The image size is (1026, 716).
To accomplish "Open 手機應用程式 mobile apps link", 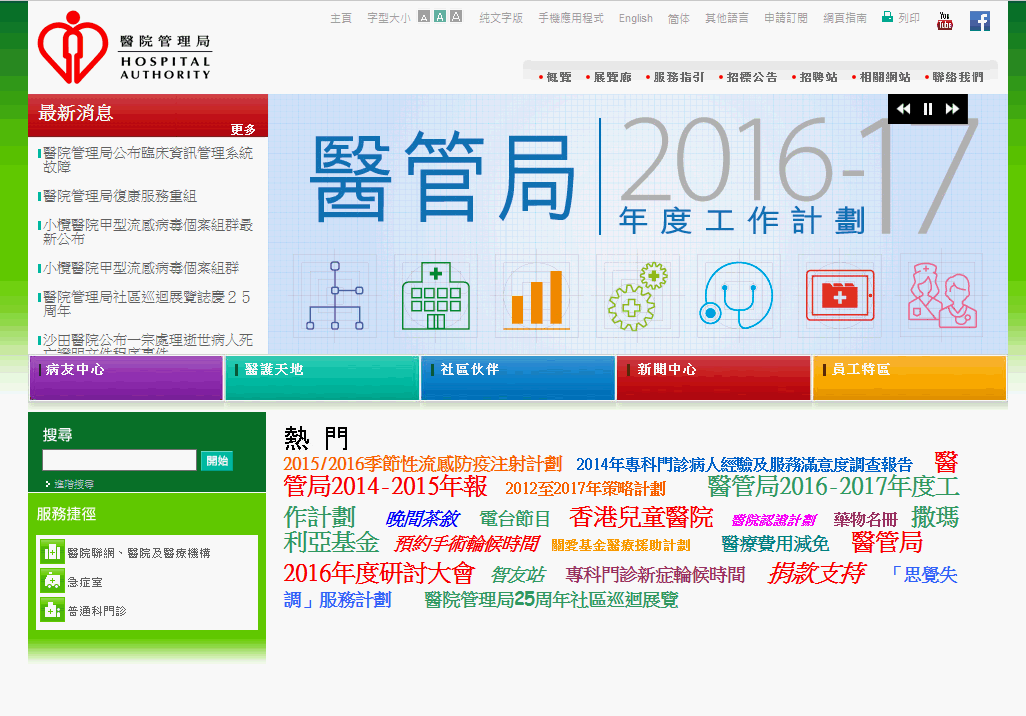I will point(571,18).
